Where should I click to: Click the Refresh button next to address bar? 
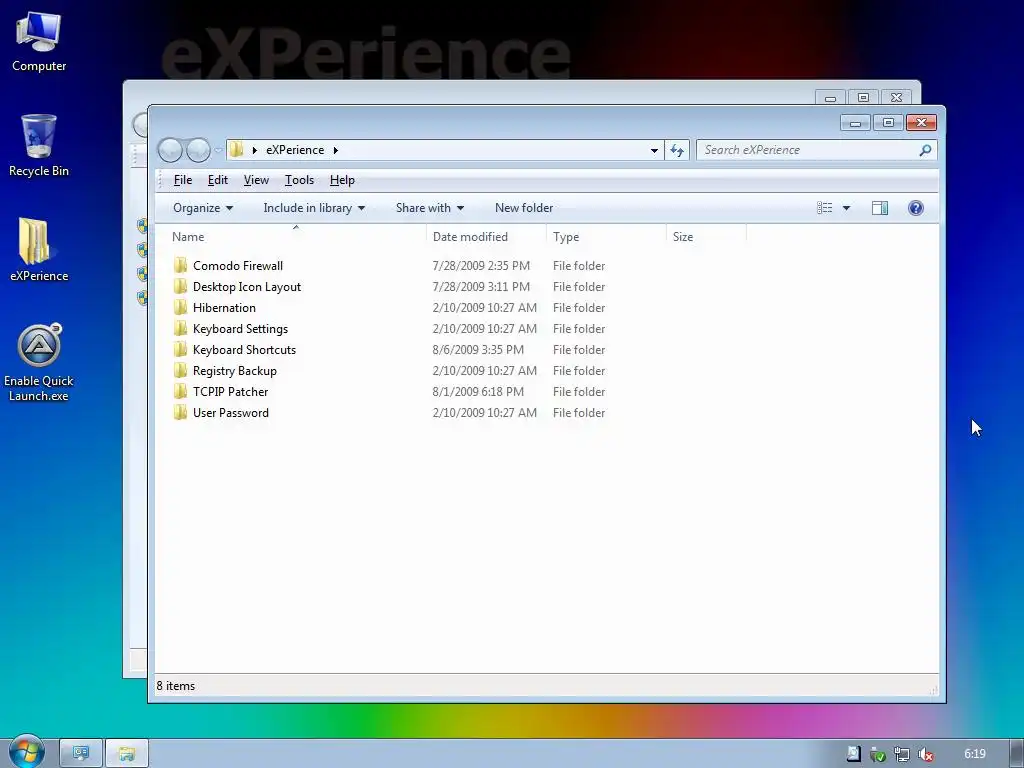677,150
